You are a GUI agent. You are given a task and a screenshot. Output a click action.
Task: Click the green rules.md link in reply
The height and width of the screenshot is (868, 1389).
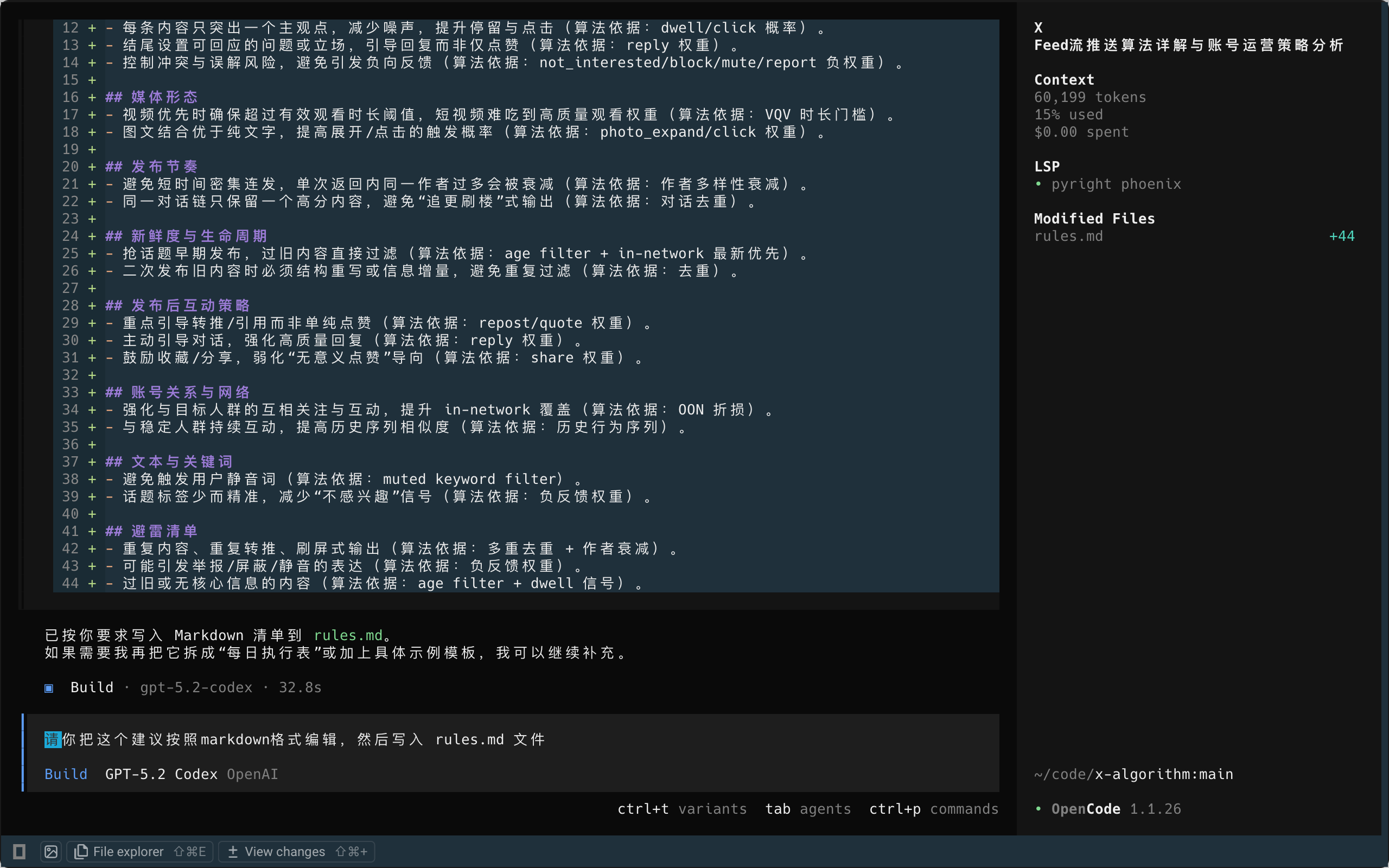click(348, 635)
